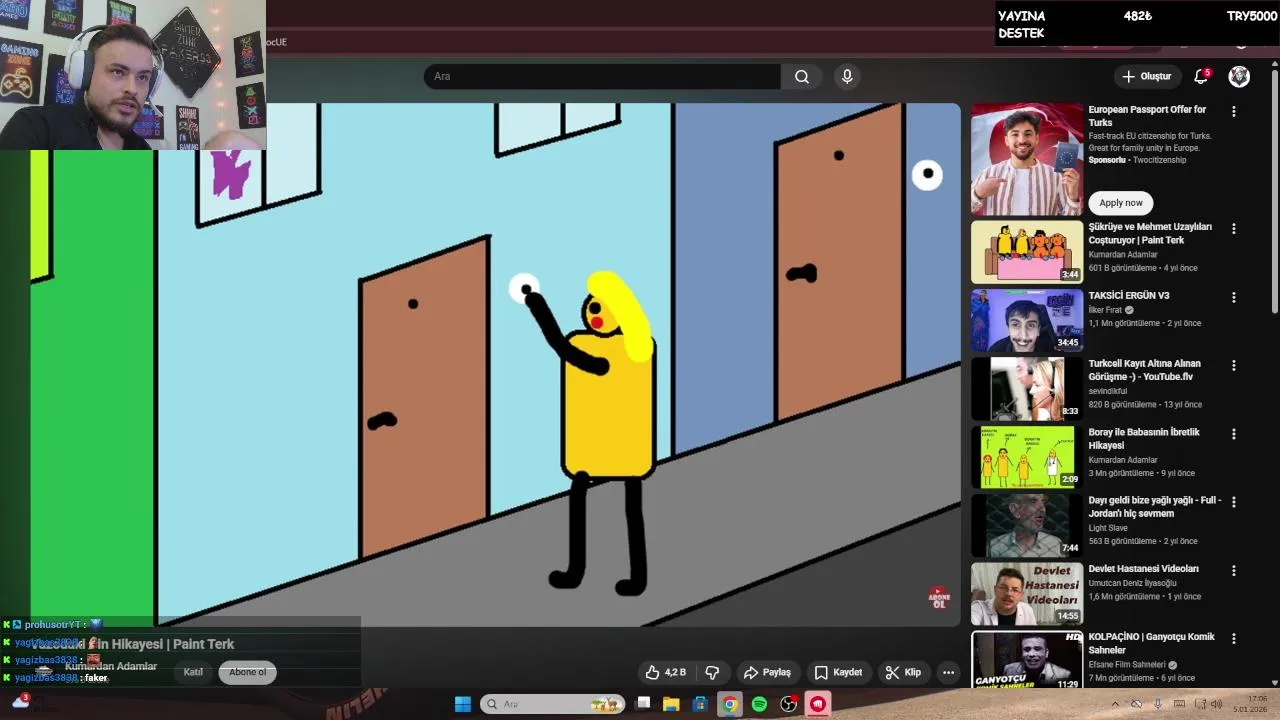Open options for Şükrüye ve Mehmet video
This screenshot has height=720, width=1280.
[1233, 228]
